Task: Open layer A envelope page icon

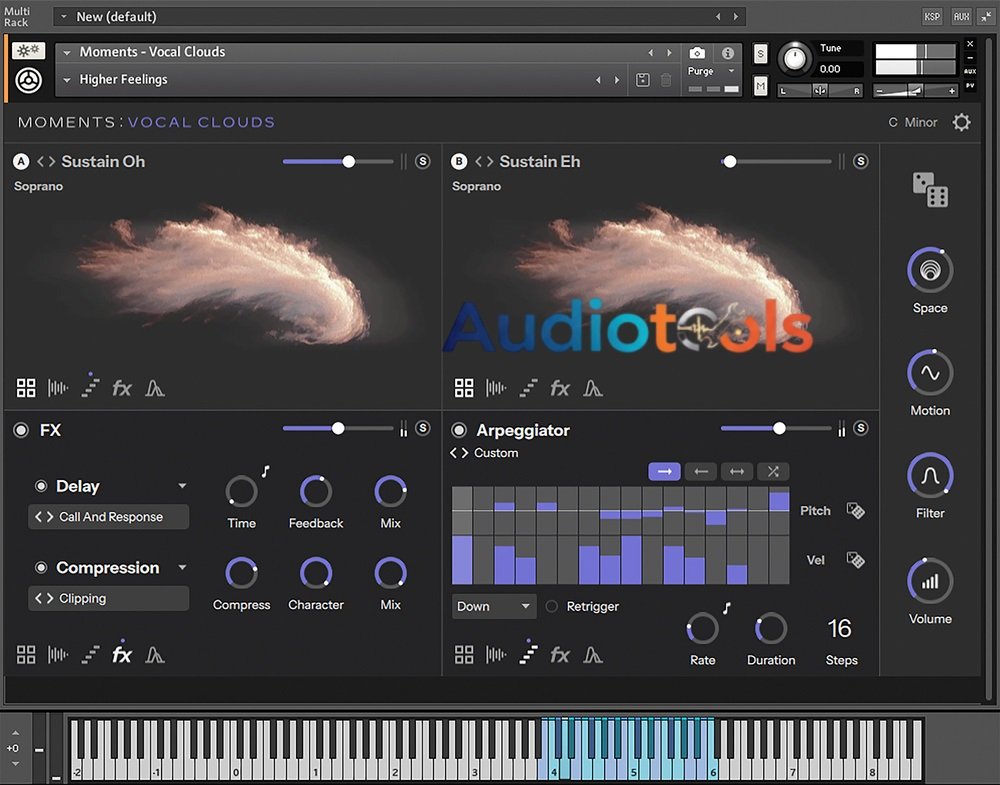Action: point(155,388)
